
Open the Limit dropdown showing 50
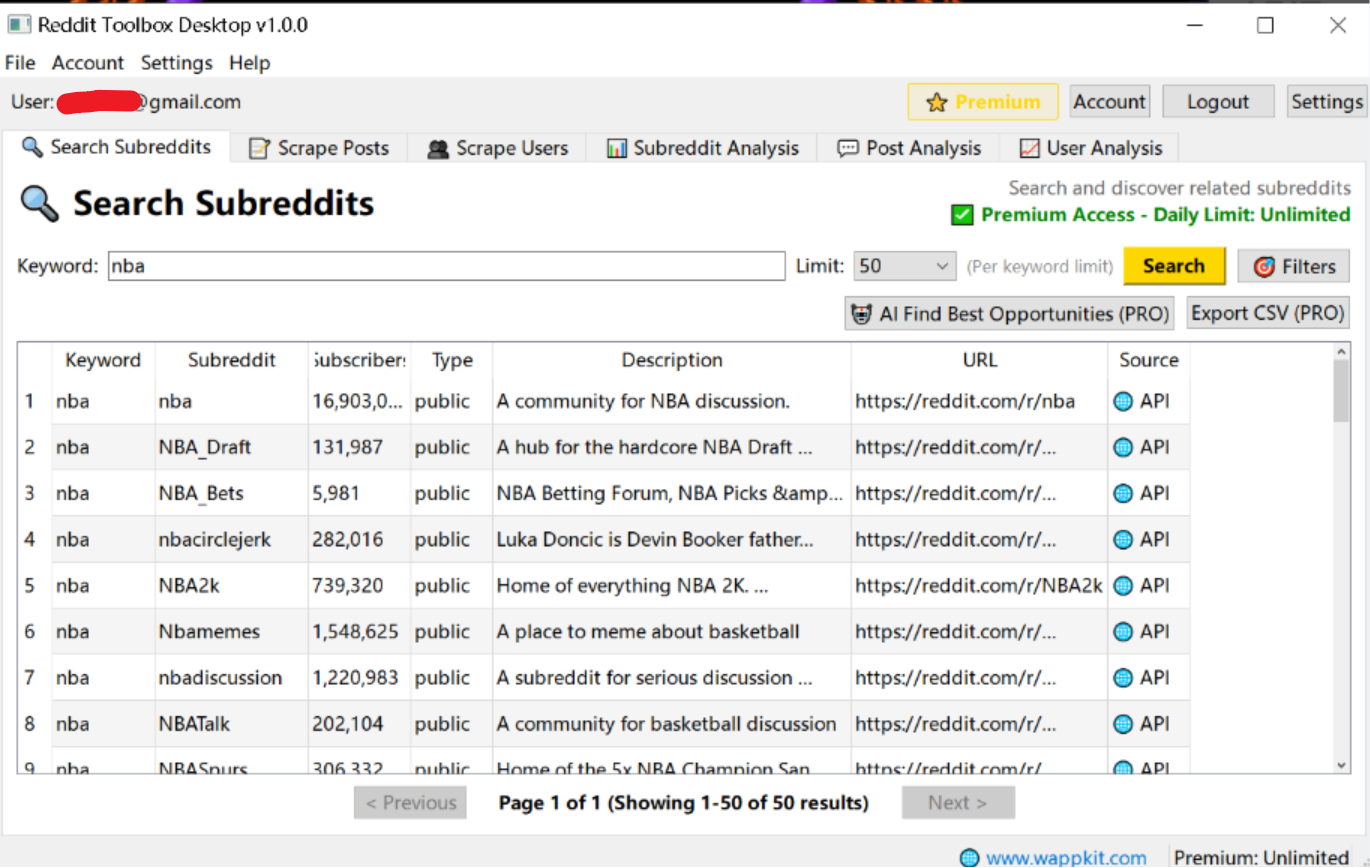coord(904,266)
